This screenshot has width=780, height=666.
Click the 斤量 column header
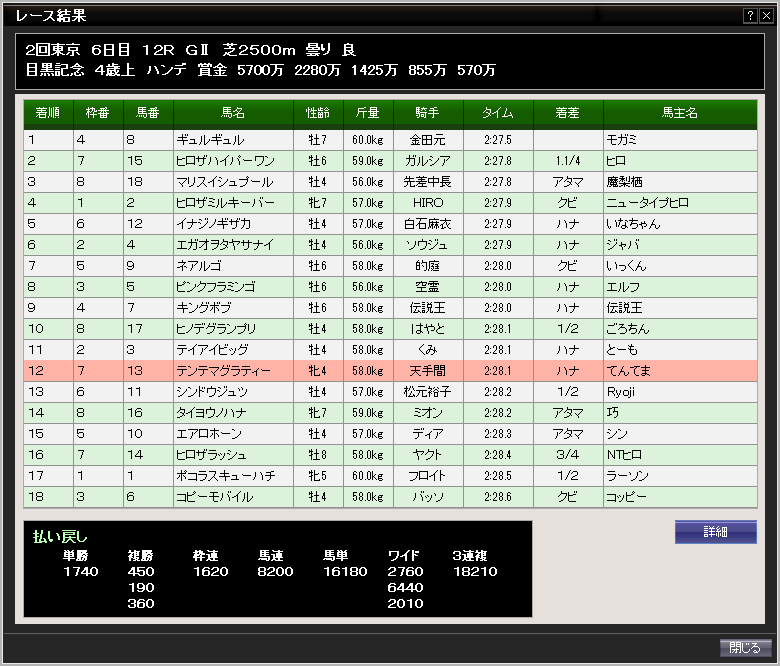[x=368, y=114]
